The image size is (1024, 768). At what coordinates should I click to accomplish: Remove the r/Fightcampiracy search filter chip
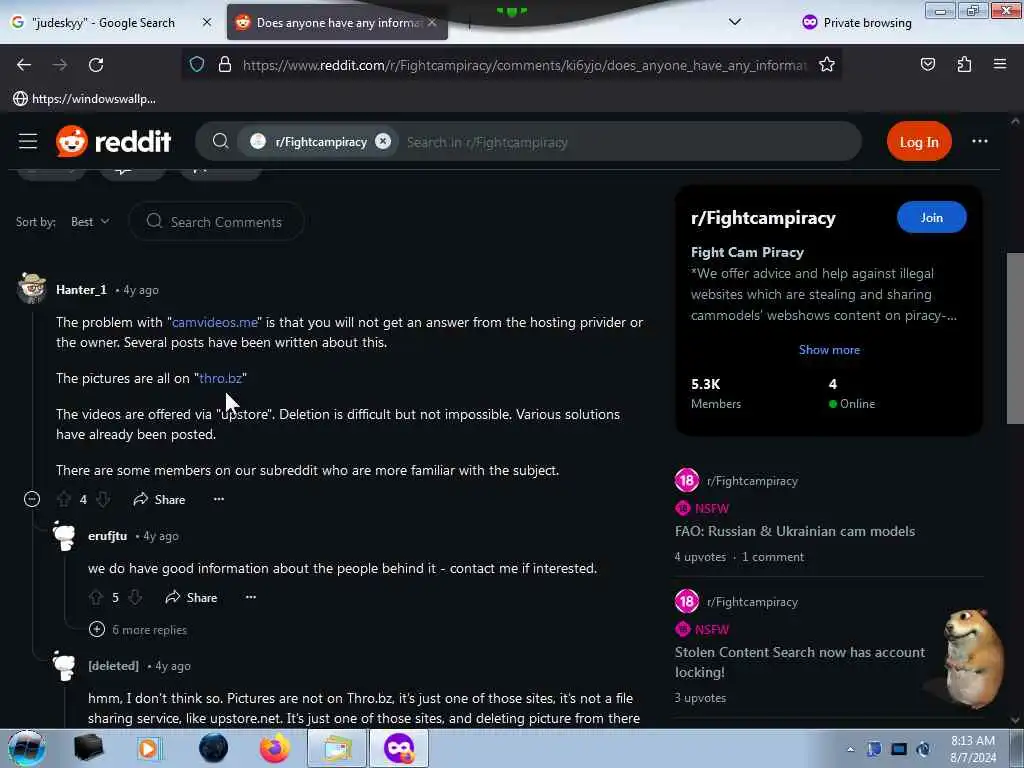(x=383, y=141)
